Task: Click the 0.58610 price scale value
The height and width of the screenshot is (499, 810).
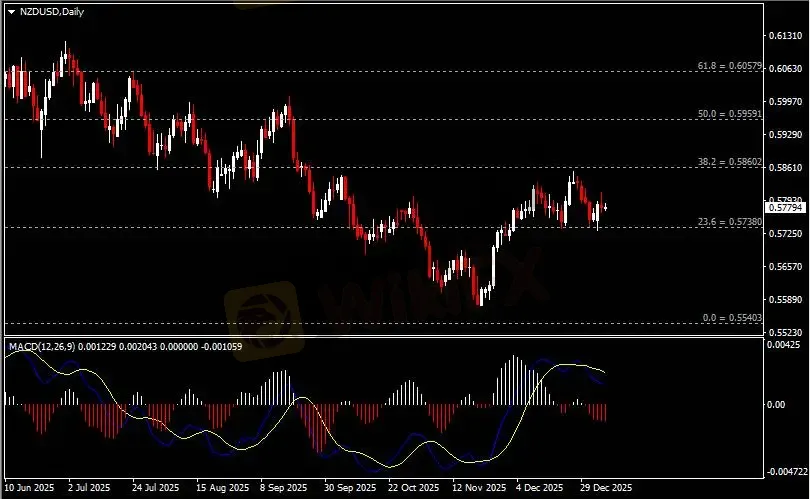Action: pyautogui.click(x=786, y=168)
